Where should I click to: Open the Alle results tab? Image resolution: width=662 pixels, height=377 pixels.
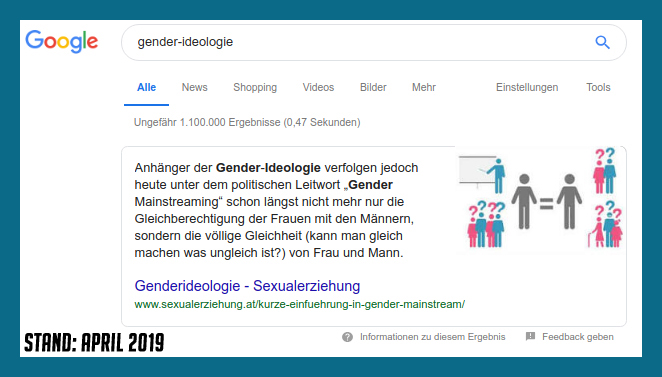click(147, 87)
